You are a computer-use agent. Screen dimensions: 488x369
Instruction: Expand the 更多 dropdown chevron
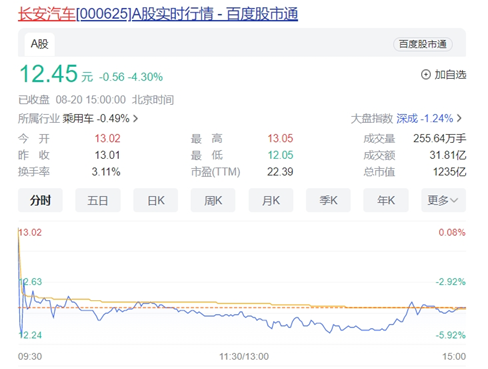coord(454,200)
